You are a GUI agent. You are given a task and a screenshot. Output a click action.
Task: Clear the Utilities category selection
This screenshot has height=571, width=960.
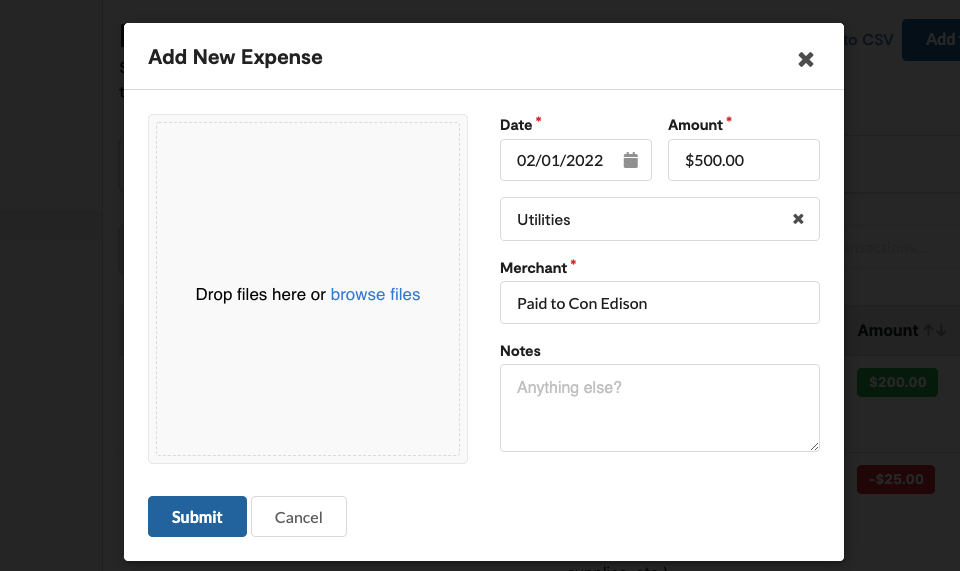pyautogui.click(x=798, y=219)
